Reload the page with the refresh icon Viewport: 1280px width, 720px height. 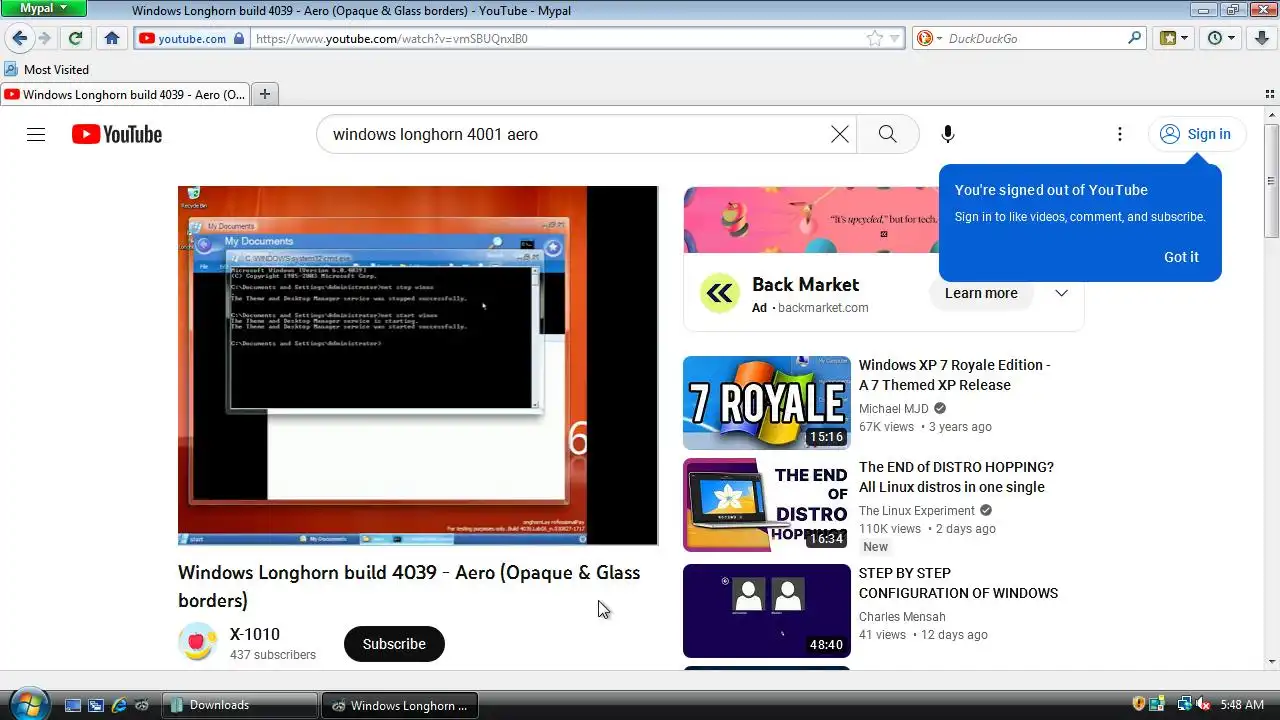(x=75, y=38)
